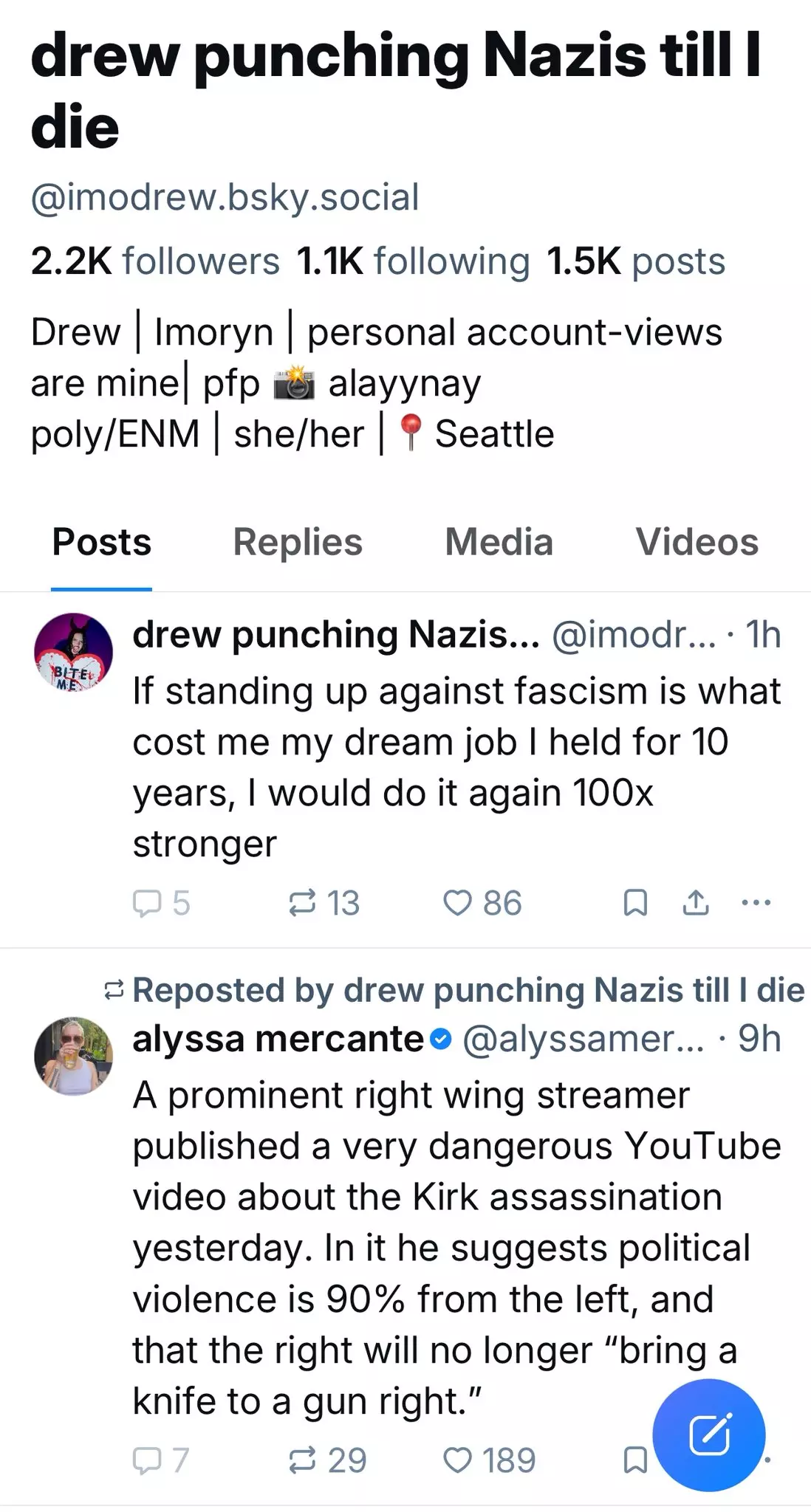Screen dimensions: 811x1512
Task: Tap the blue compose new post button
Action: [x=709, y=1435]
